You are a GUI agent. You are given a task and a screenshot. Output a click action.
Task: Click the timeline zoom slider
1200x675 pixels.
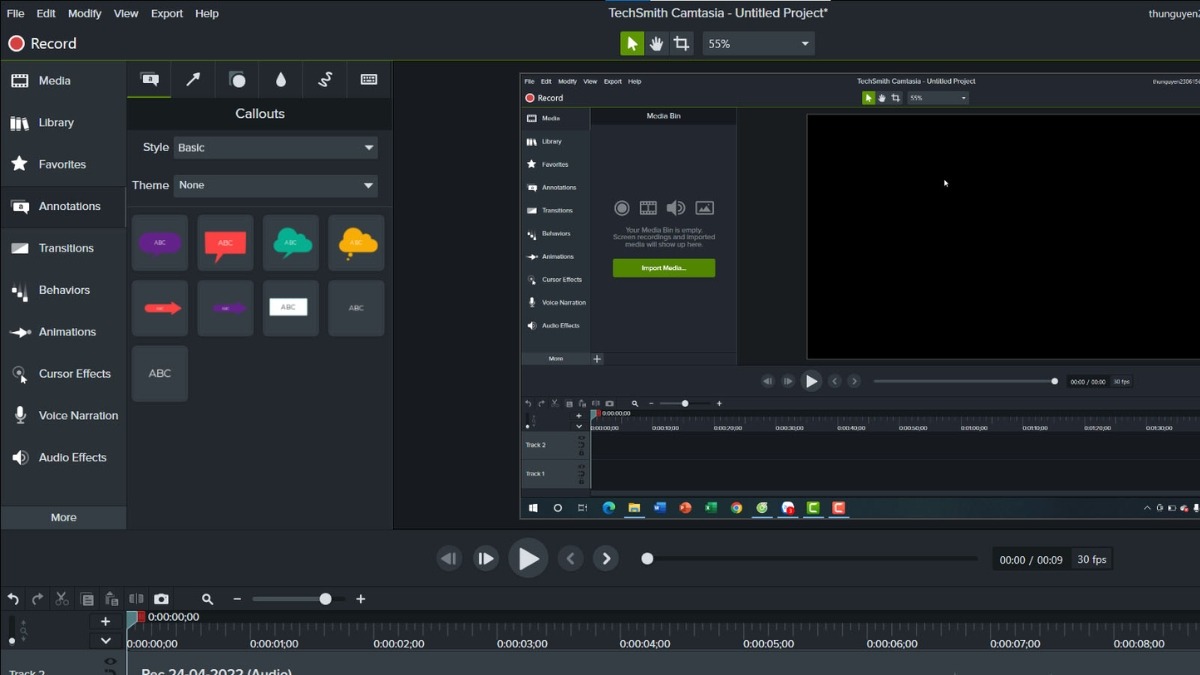298,599
